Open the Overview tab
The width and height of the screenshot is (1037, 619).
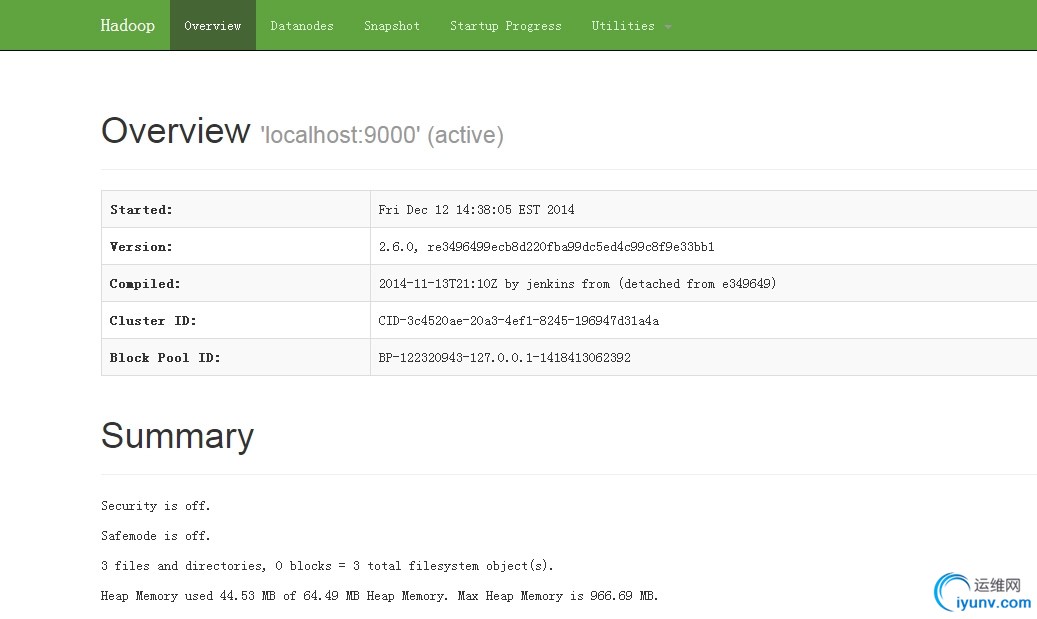(213, 25)
